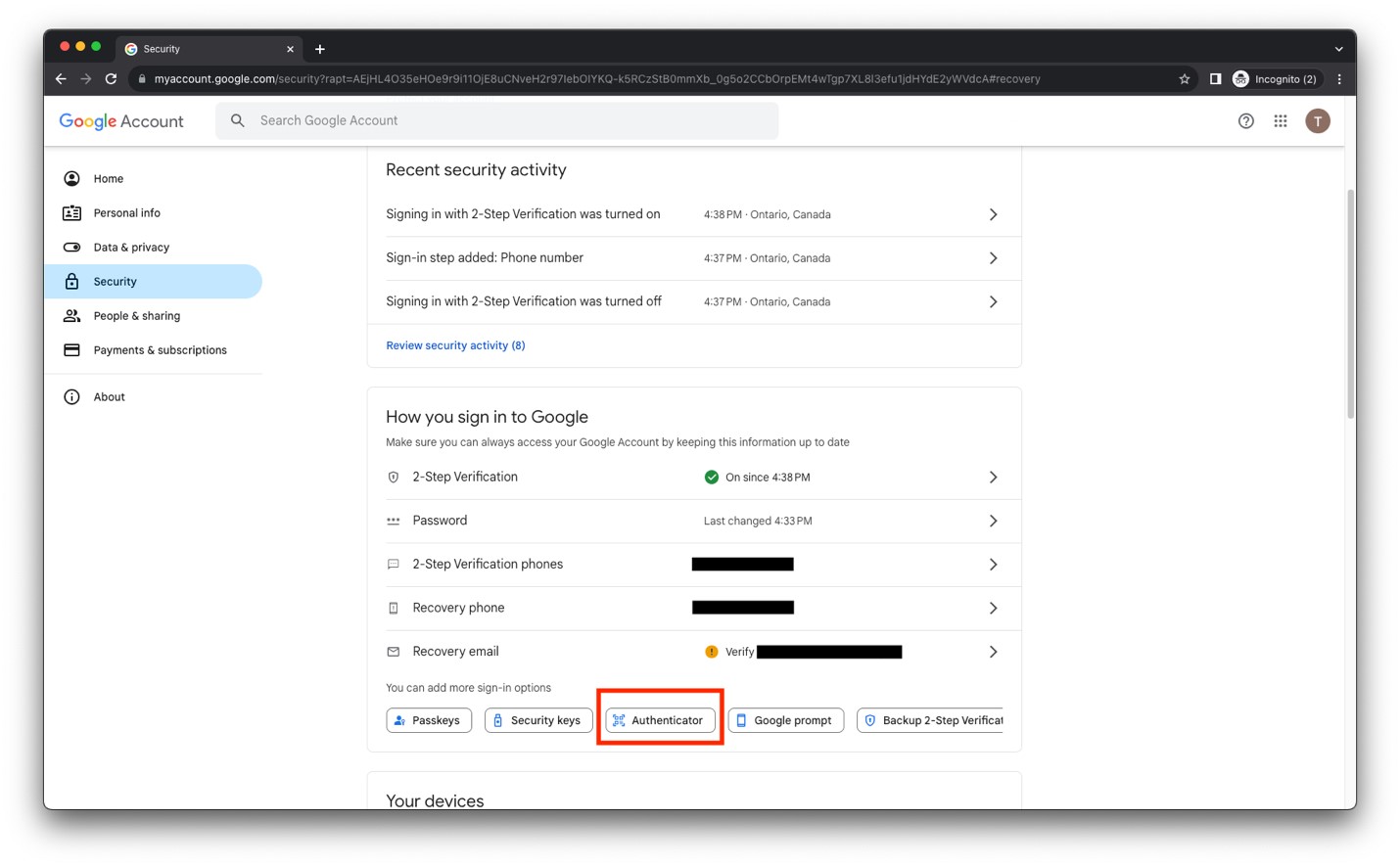Click the address bar URL
1400x867 pixels.
(596, 79)
